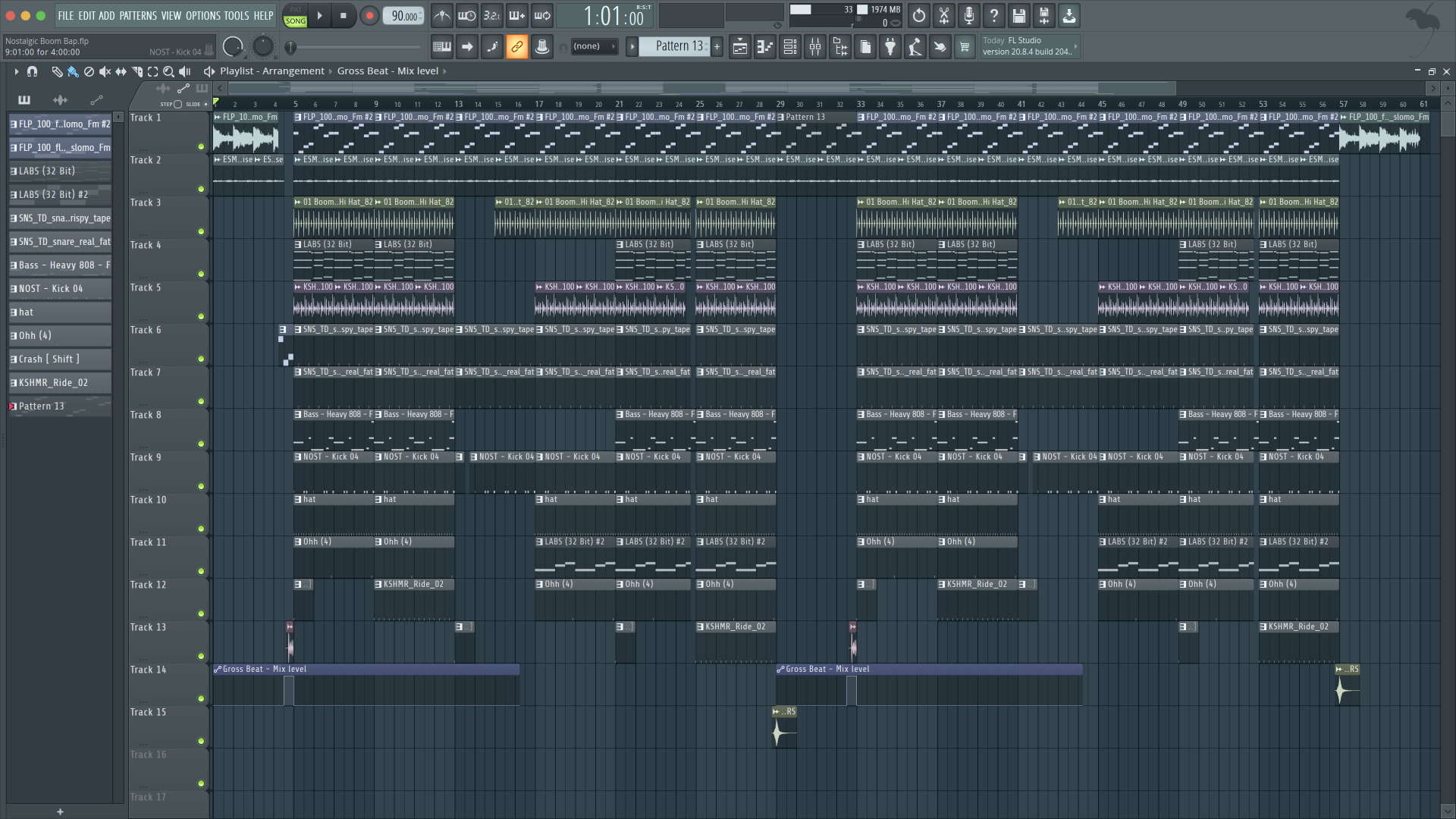Expand the Today FL Studio news panel
This screenshot has width=1456, height=819.
coord(1075,47)
